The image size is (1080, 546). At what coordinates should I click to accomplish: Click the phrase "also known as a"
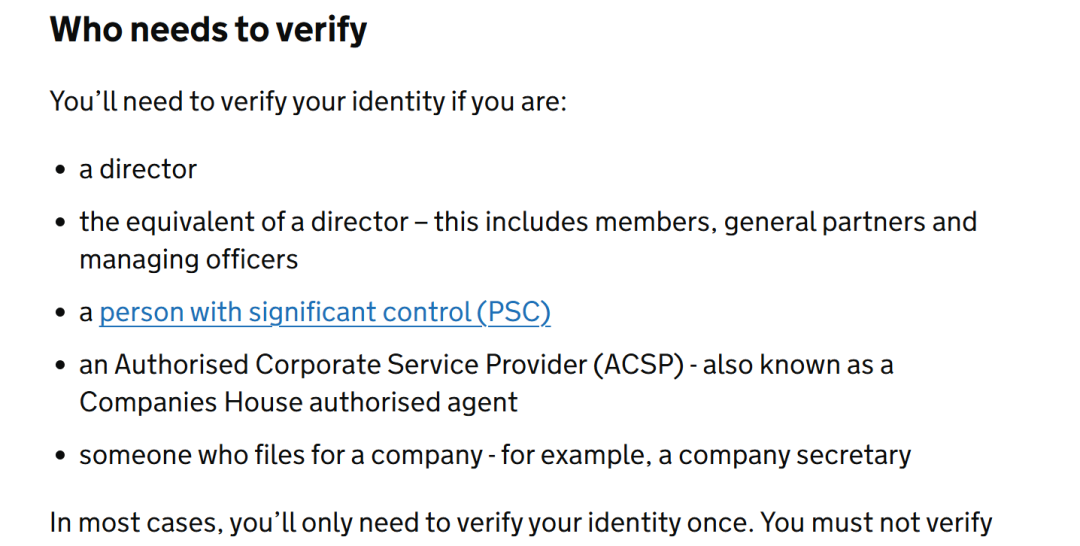pyautogui.click(x=798, y=365)
